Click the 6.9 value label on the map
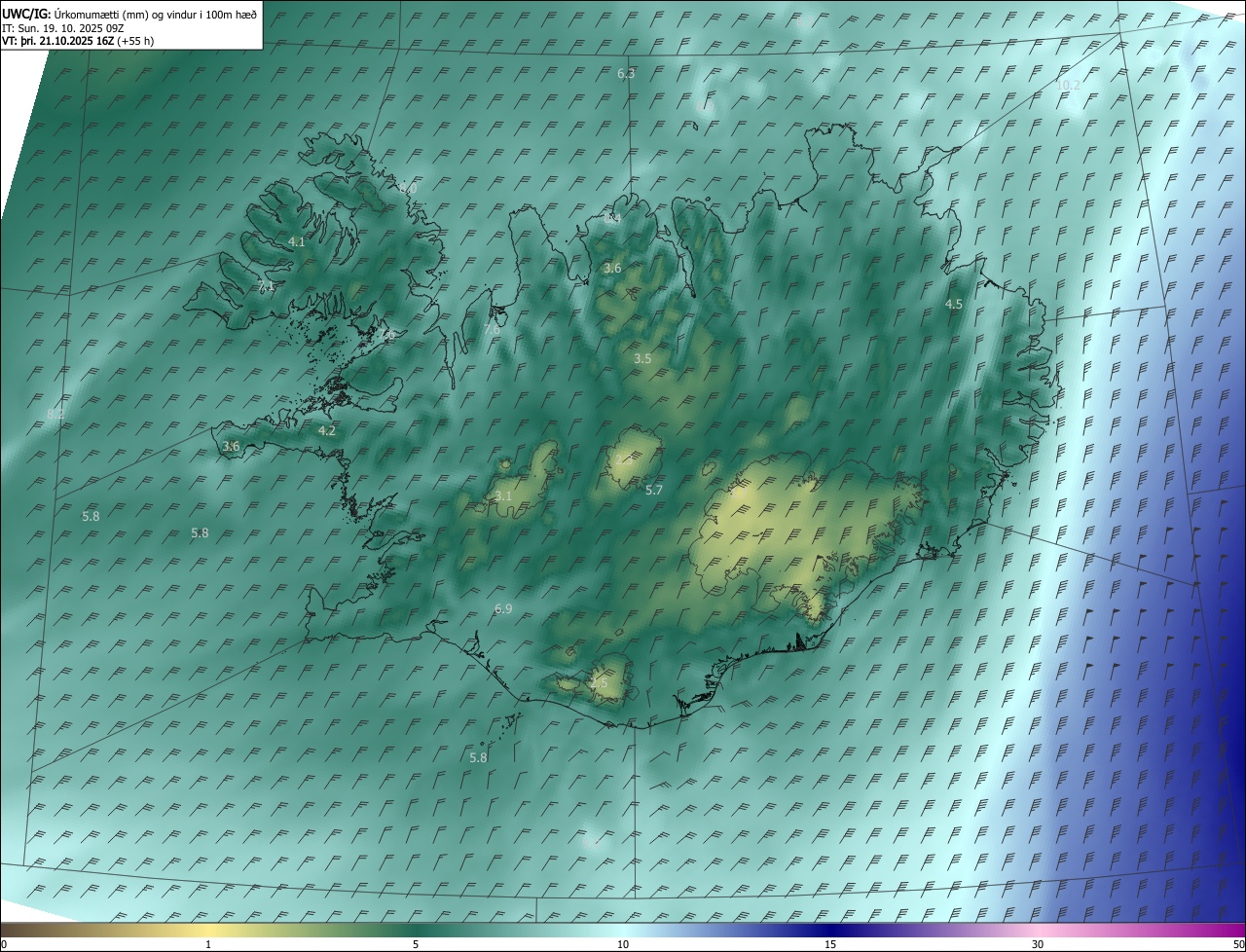The width and height of the screenshot is (1246, 952). (x=503, y=609)
